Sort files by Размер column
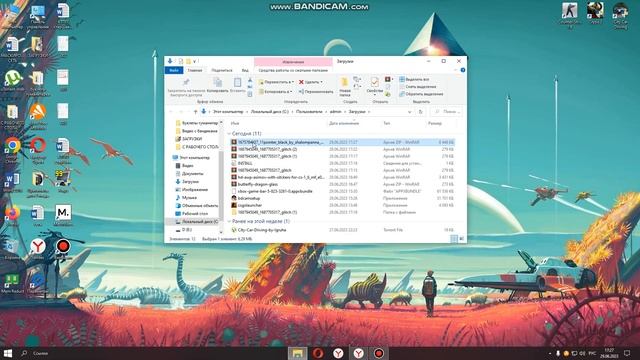 pos(435,123)
